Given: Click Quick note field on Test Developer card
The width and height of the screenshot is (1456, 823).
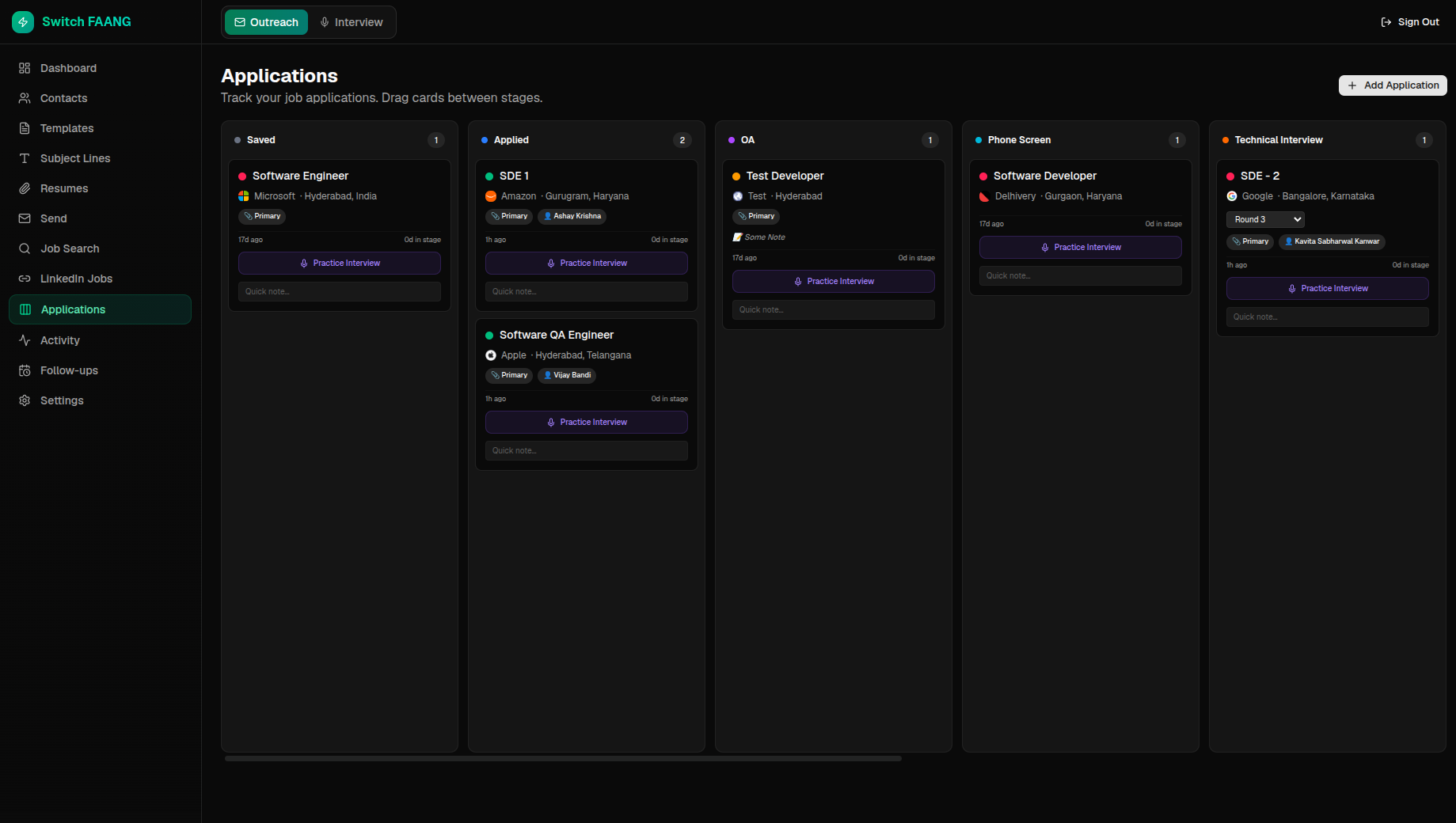Looking at the screenshot, I should point(834,309).
